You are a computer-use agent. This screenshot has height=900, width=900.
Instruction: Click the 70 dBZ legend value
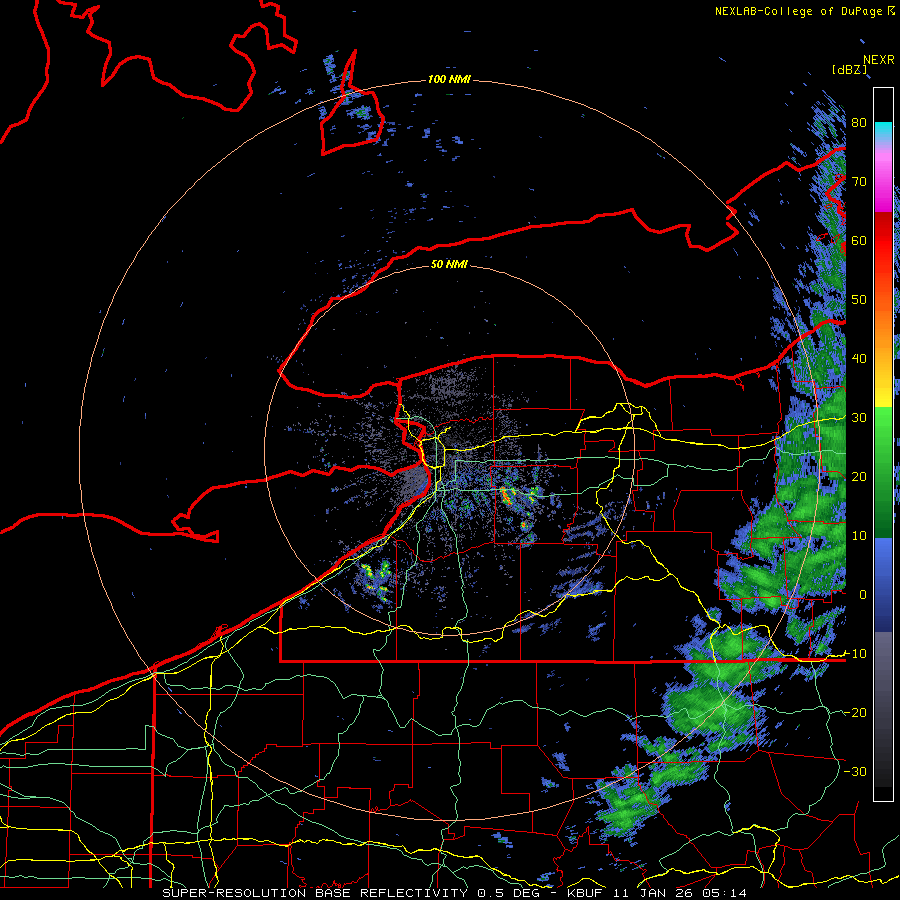pyautogui.click(x=859, y=182)
